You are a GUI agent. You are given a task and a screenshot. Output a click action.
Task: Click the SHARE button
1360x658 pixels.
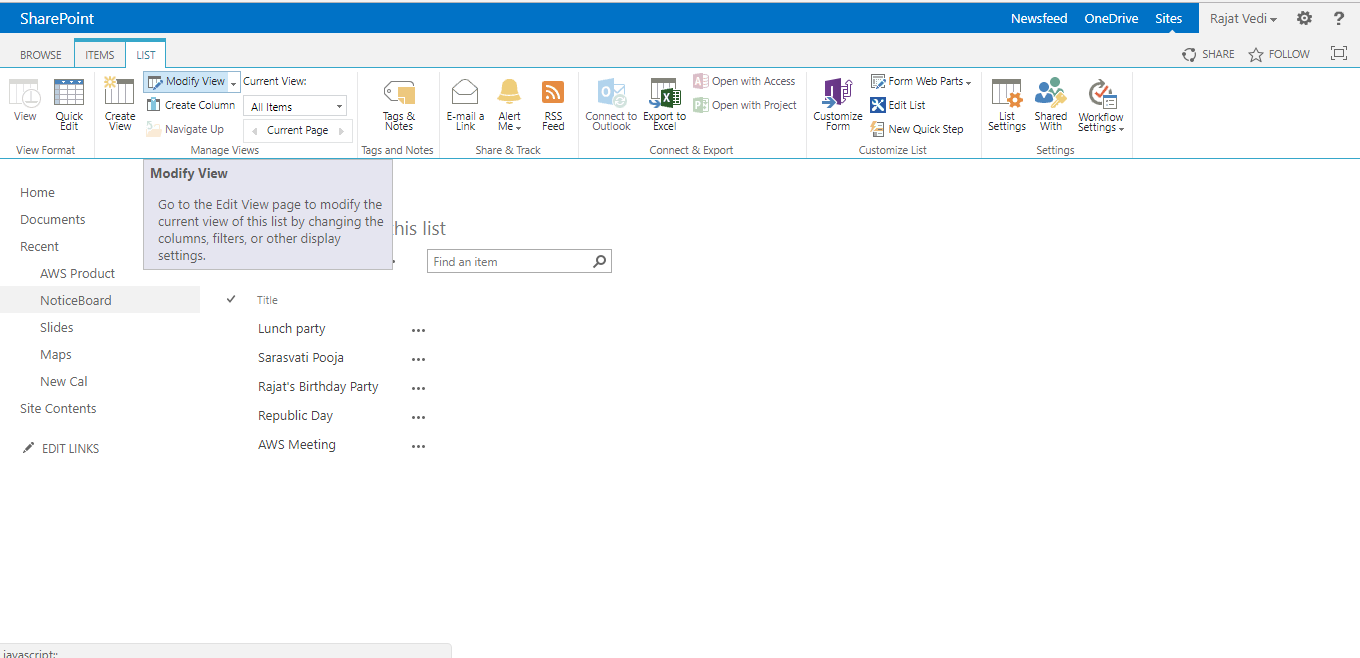coord(1208,54)
